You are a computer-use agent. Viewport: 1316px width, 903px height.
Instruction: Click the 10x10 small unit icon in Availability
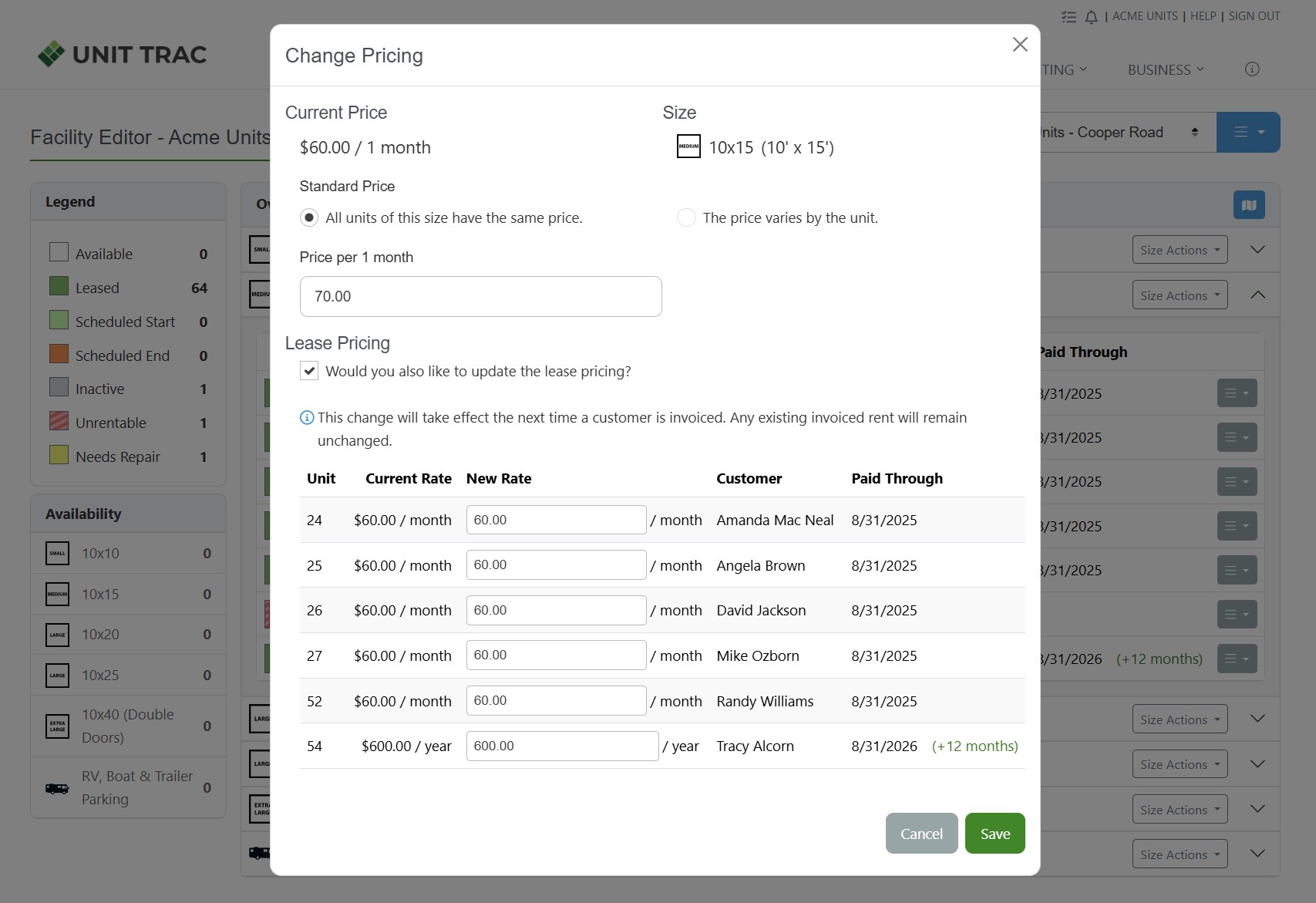58,553
